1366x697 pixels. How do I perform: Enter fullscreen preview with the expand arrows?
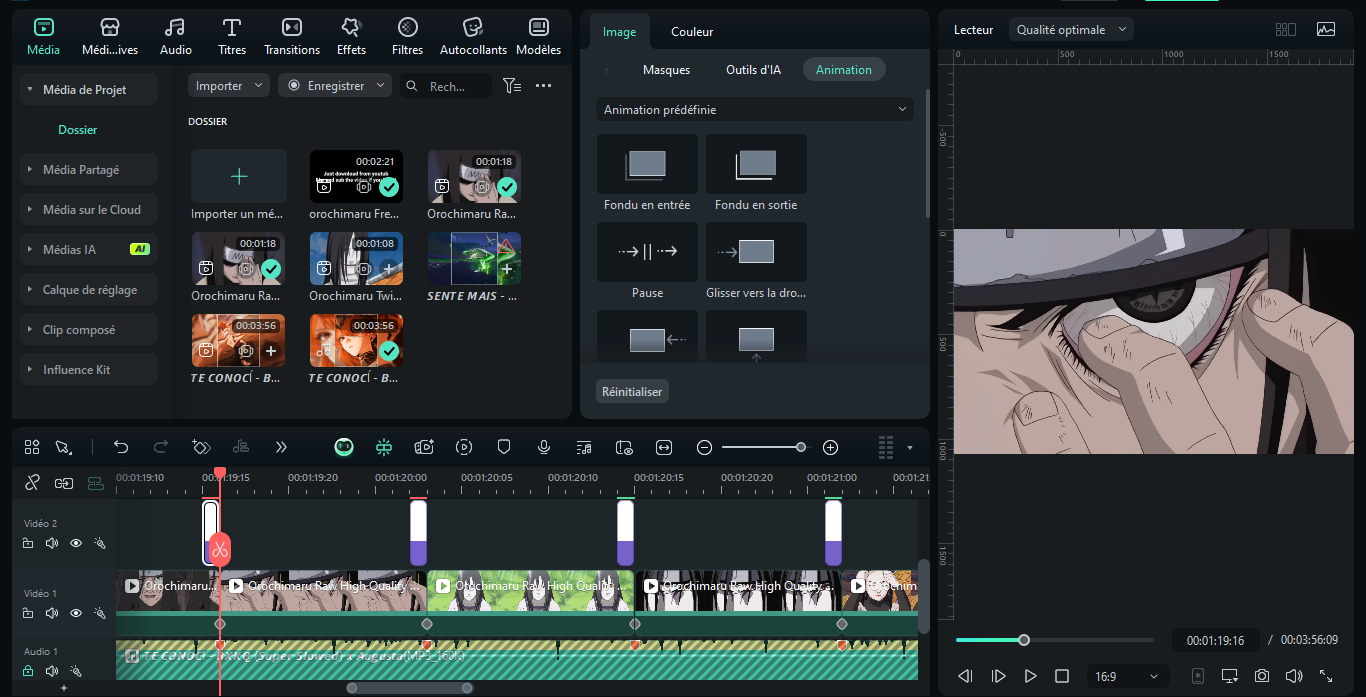click(x=1326, y=676)
